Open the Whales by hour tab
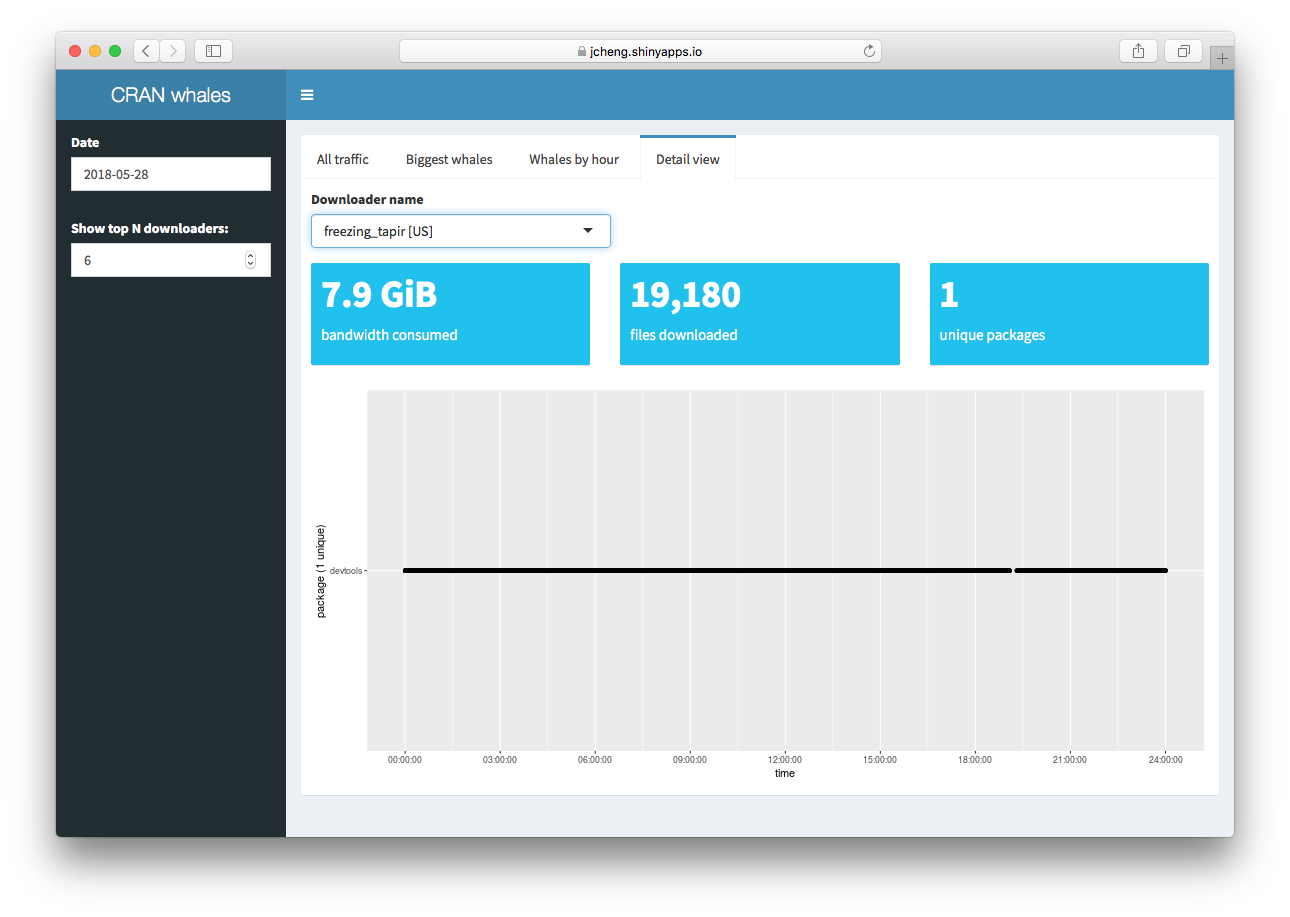Screen dimensions: 1290x917 click(x=573, y=158)
